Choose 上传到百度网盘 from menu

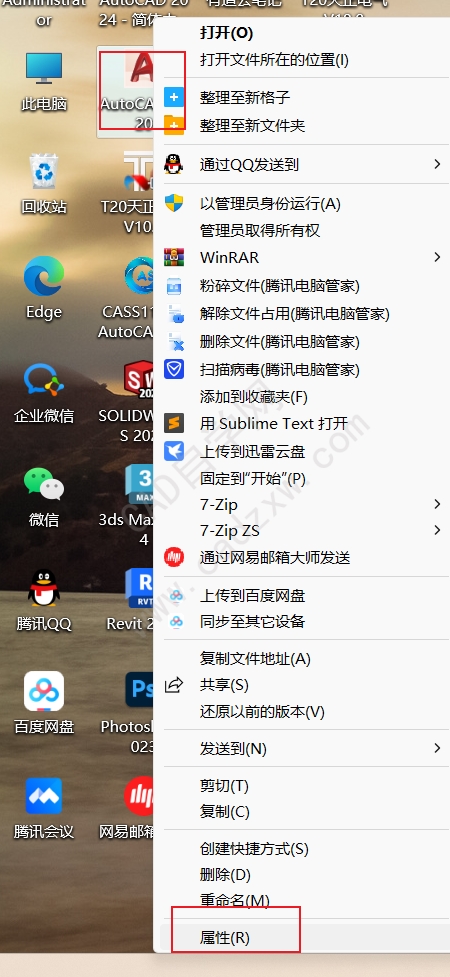point(252,596)
